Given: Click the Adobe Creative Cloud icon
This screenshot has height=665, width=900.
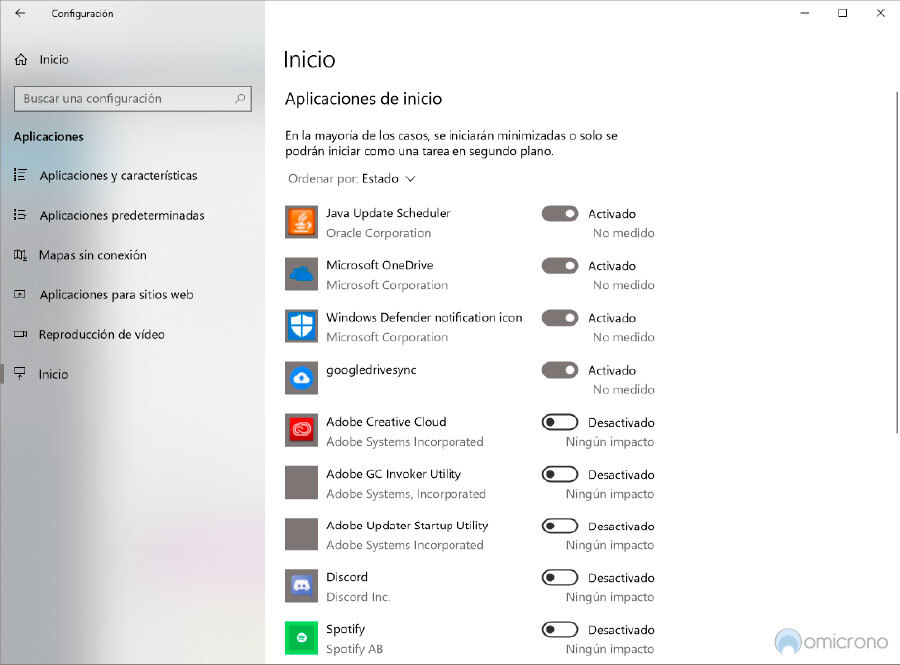Looking at the screenshot, I should point(301,430).
